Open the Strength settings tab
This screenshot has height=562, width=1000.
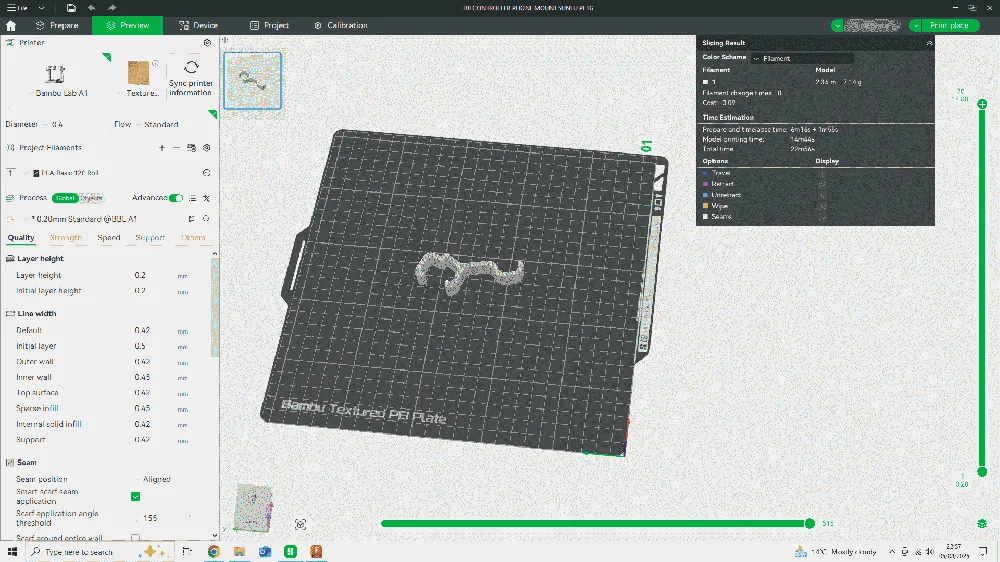66,238
